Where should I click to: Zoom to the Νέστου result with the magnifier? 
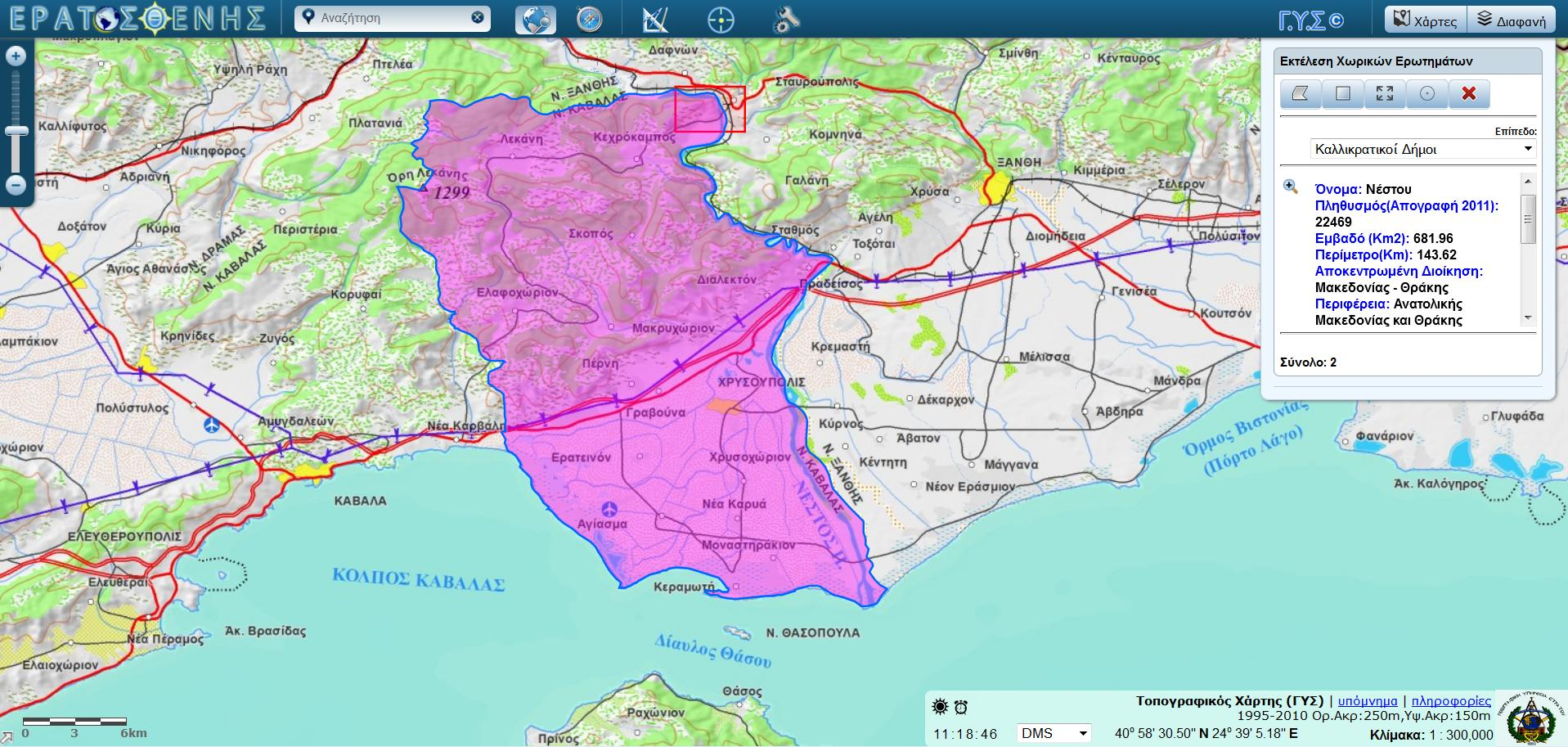pyautogui.click(x=1291, y=187)
